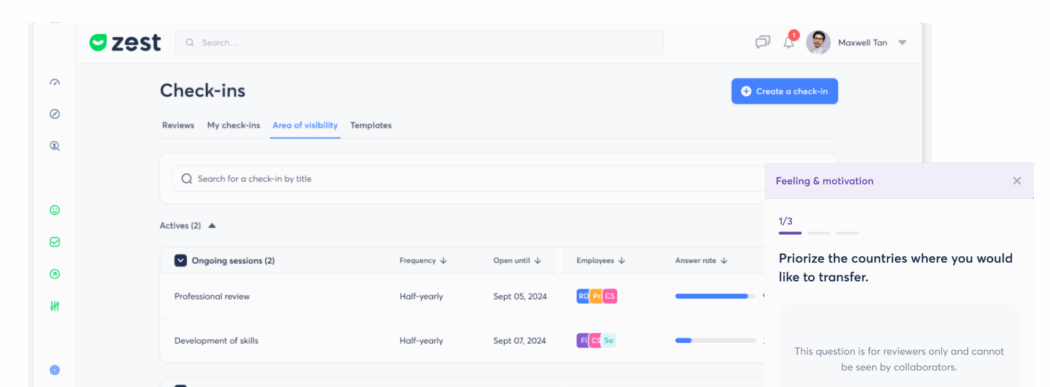Click the Feeling & motivation panel title
The height and width of the screenshot is (387, 1050).
click(x=824, y=181)
